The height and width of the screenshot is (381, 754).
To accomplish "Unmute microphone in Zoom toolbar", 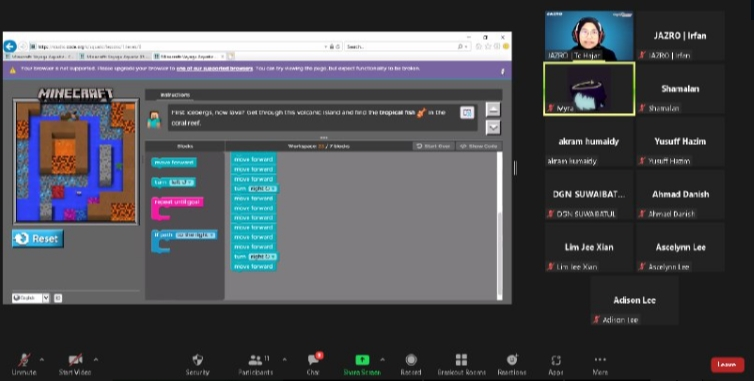I will (24, 364).
